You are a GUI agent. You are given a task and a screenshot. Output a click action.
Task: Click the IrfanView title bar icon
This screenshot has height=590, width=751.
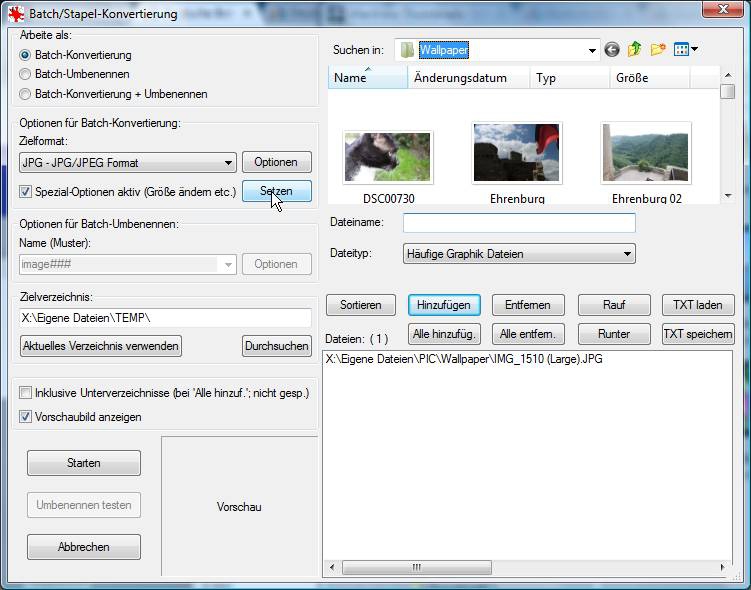16,13
